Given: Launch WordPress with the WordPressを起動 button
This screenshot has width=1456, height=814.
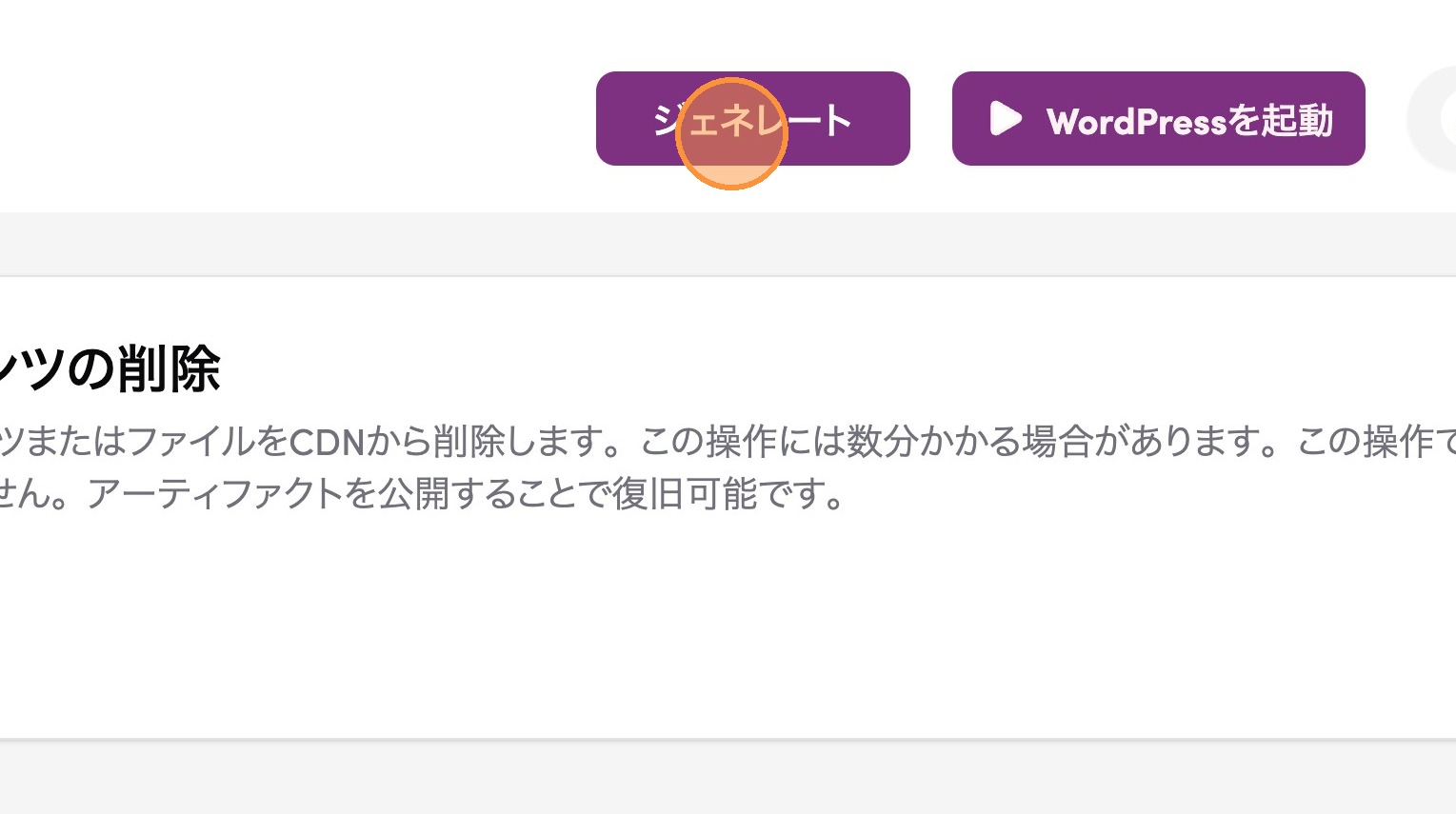Looking at the screenshot, I should [x=1158, y=118].
